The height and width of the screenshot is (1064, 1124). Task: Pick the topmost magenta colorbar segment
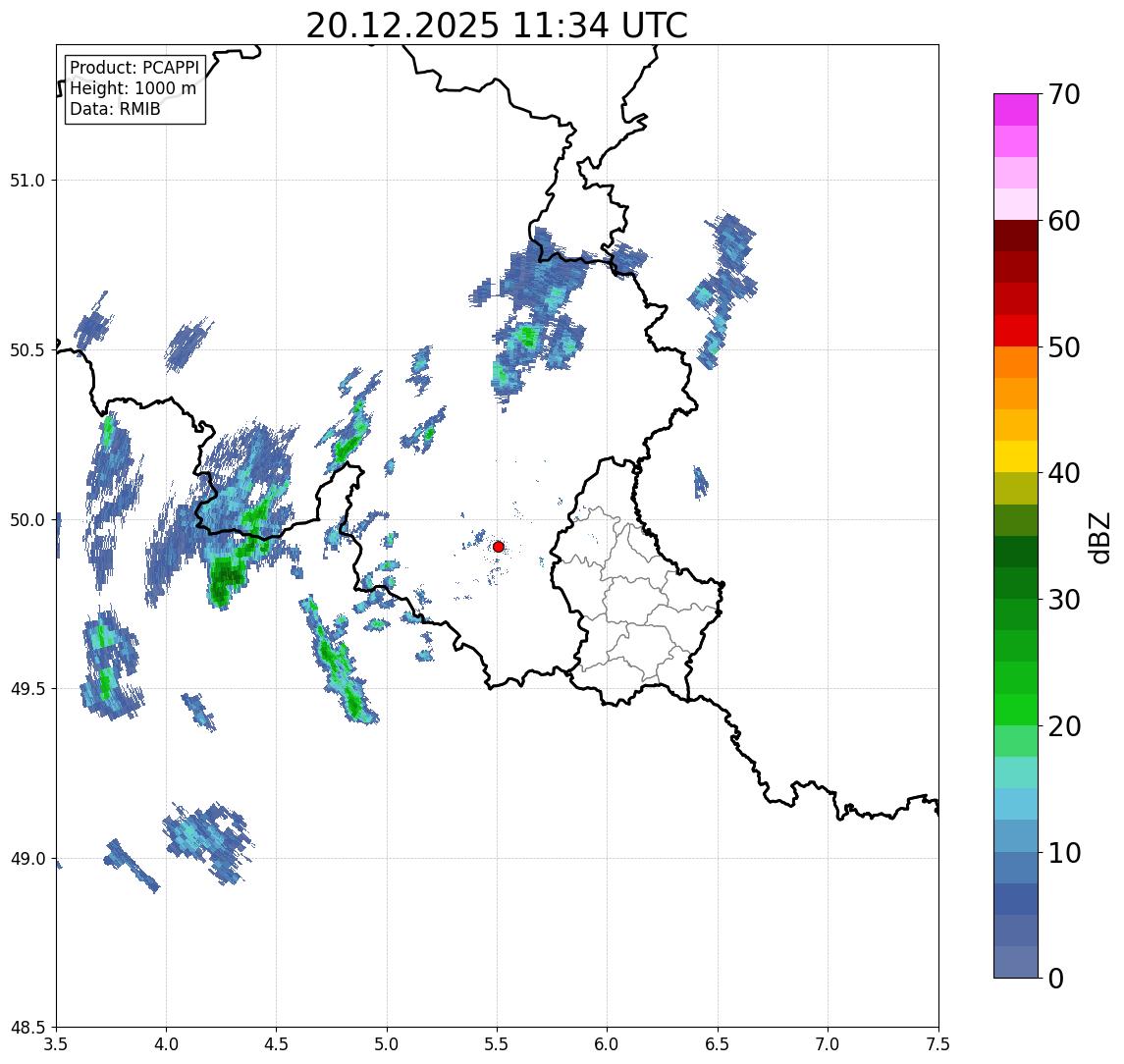1016,110
